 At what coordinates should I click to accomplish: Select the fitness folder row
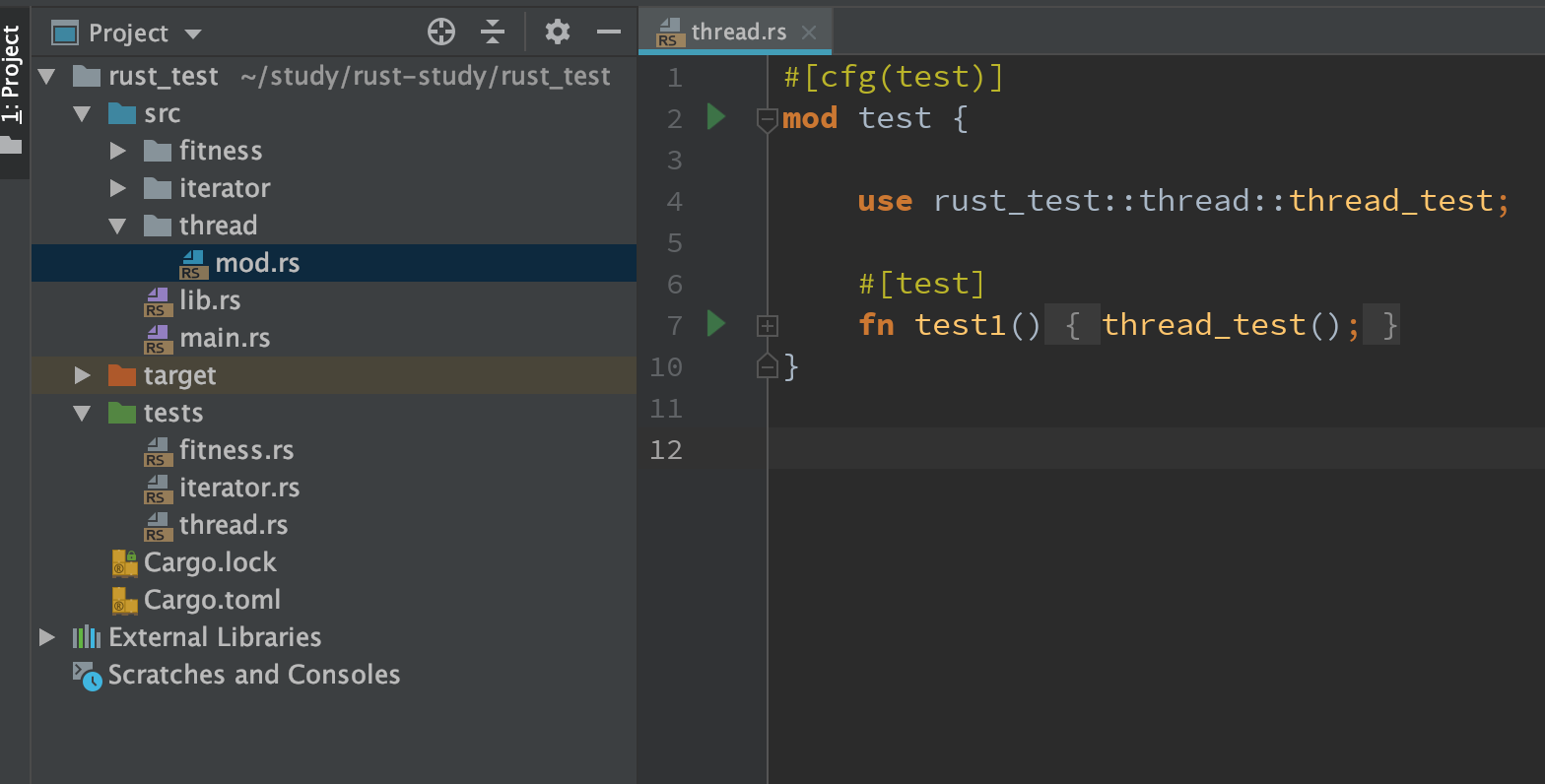[x=334, y=151]
